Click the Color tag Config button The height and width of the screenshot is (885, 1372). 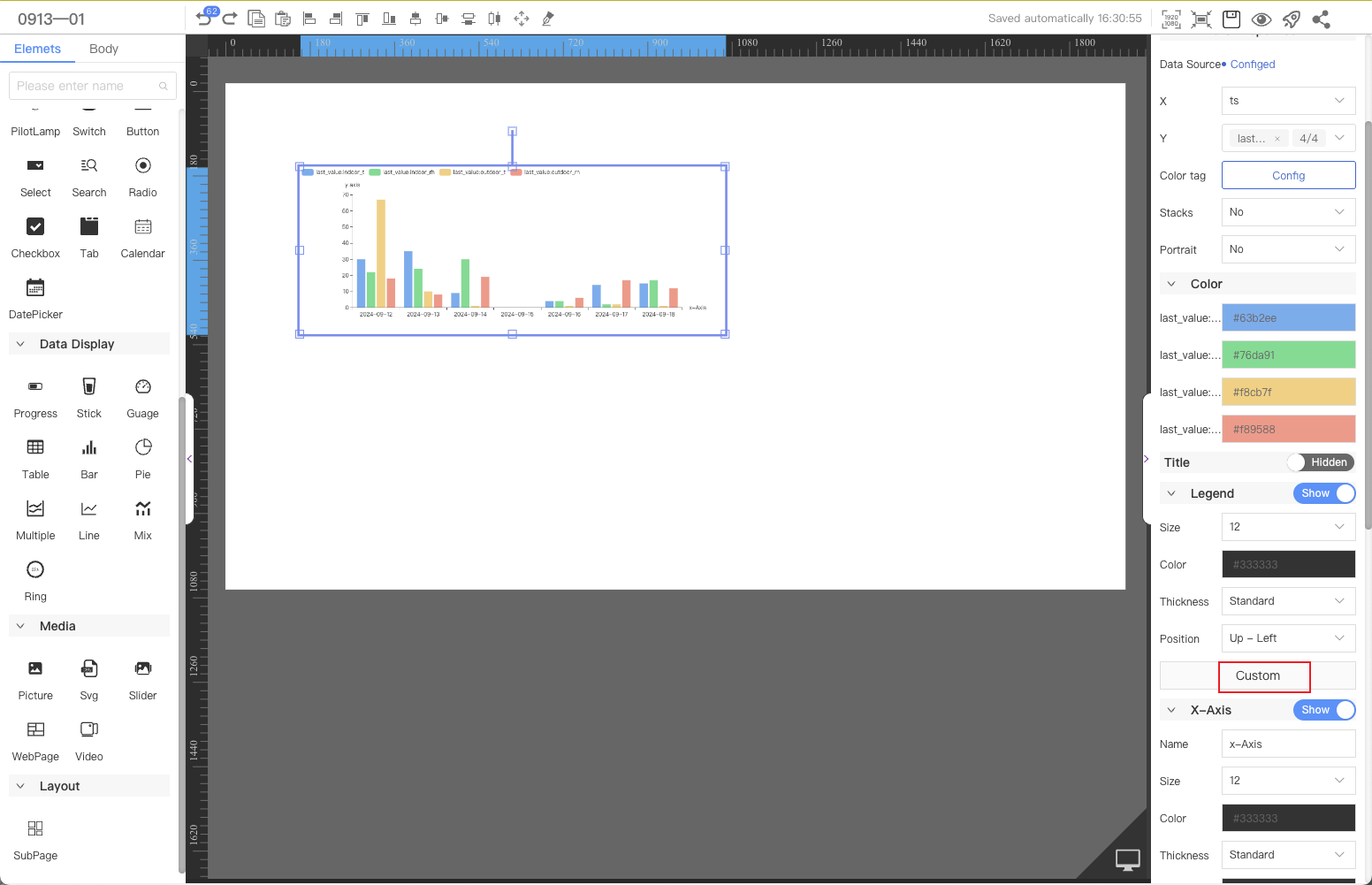(x=1288, y=175)
